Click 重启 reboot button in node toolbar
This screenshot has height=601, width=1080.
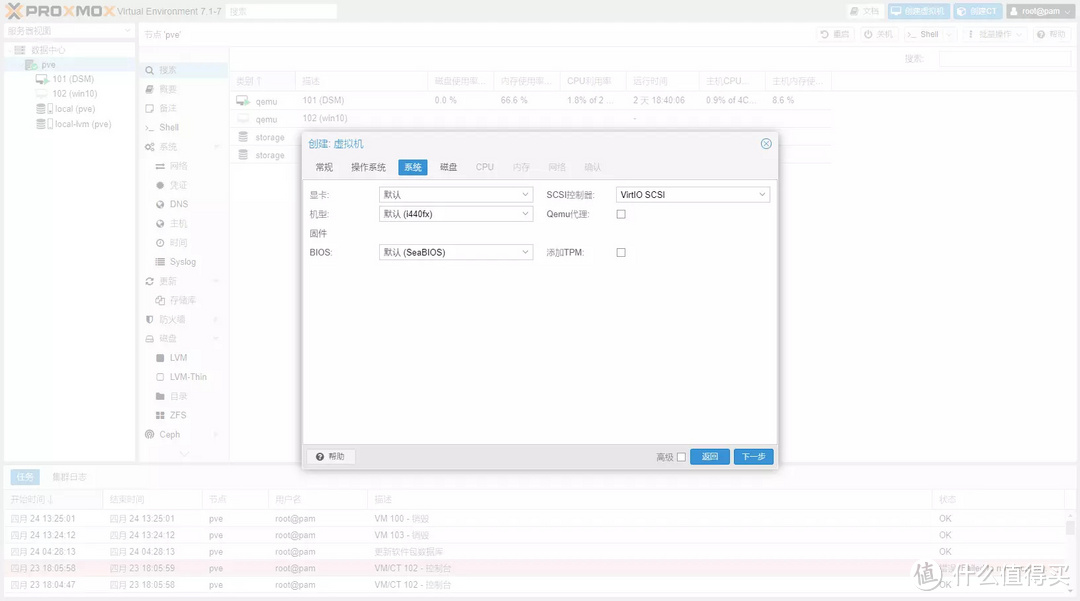(x=835, y=34)
